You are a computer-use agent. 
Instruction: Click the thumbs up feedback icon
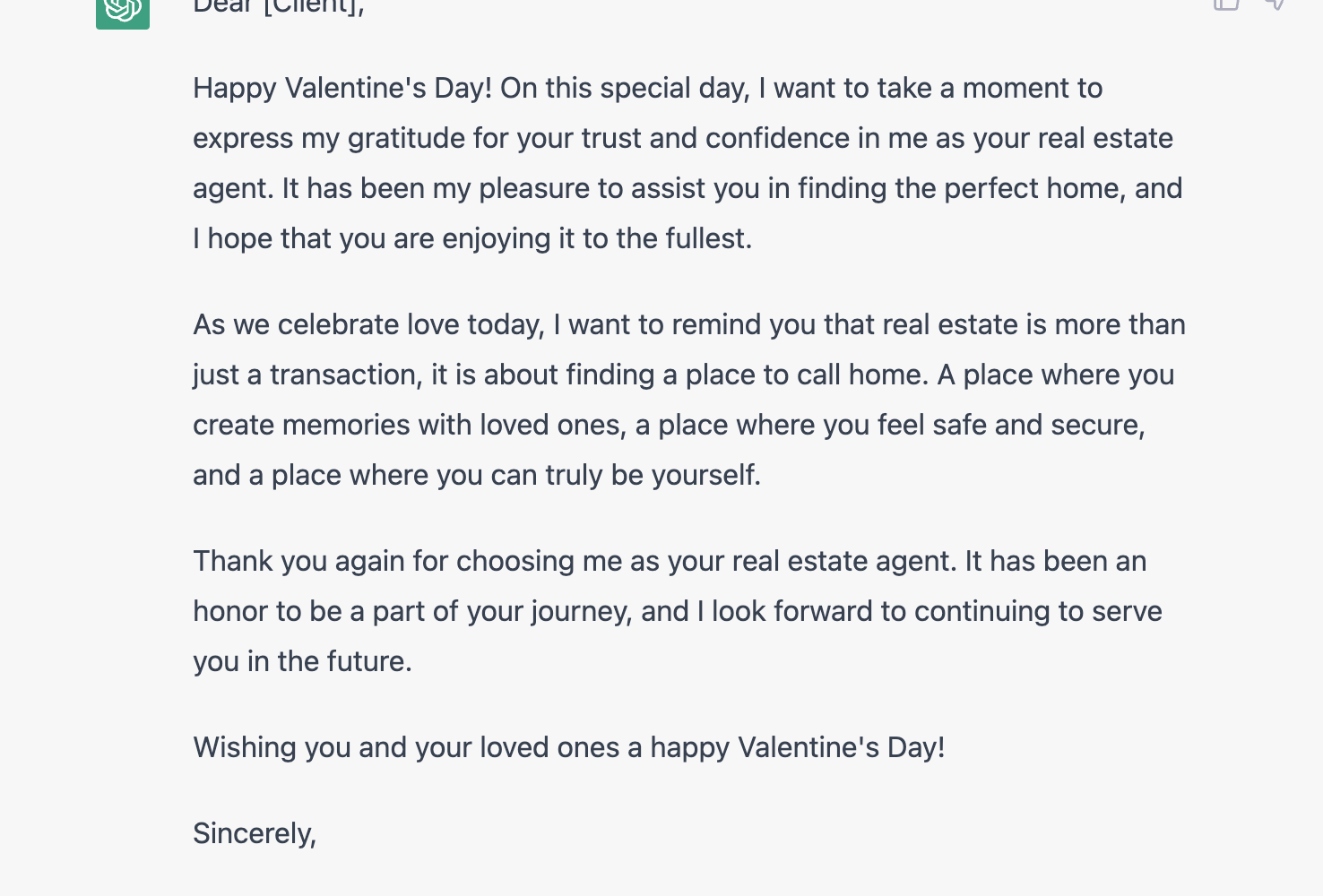[1226, 4]
